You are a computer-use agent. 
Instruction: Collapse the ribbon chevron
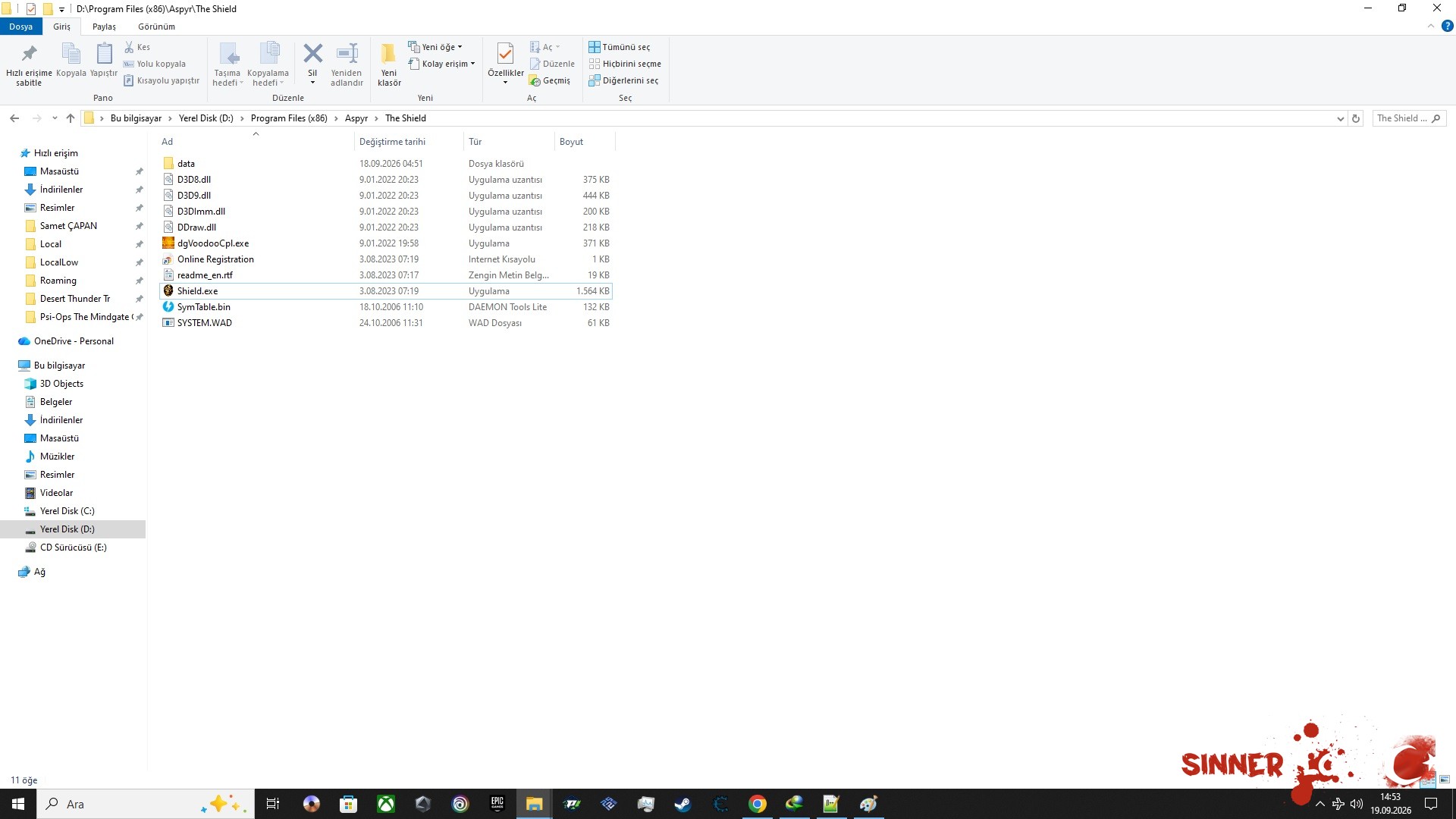point(1431,26)
